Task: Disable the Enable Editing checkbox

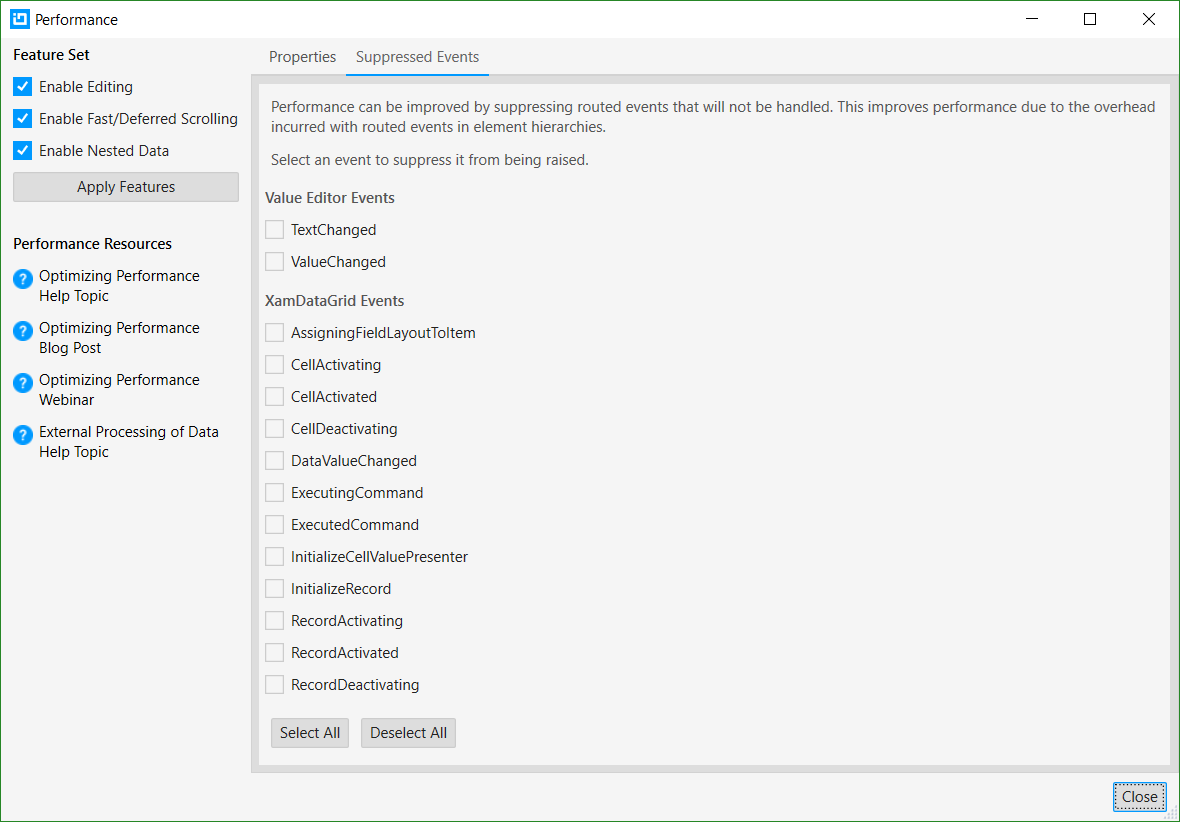Action: tap(21, 86)
